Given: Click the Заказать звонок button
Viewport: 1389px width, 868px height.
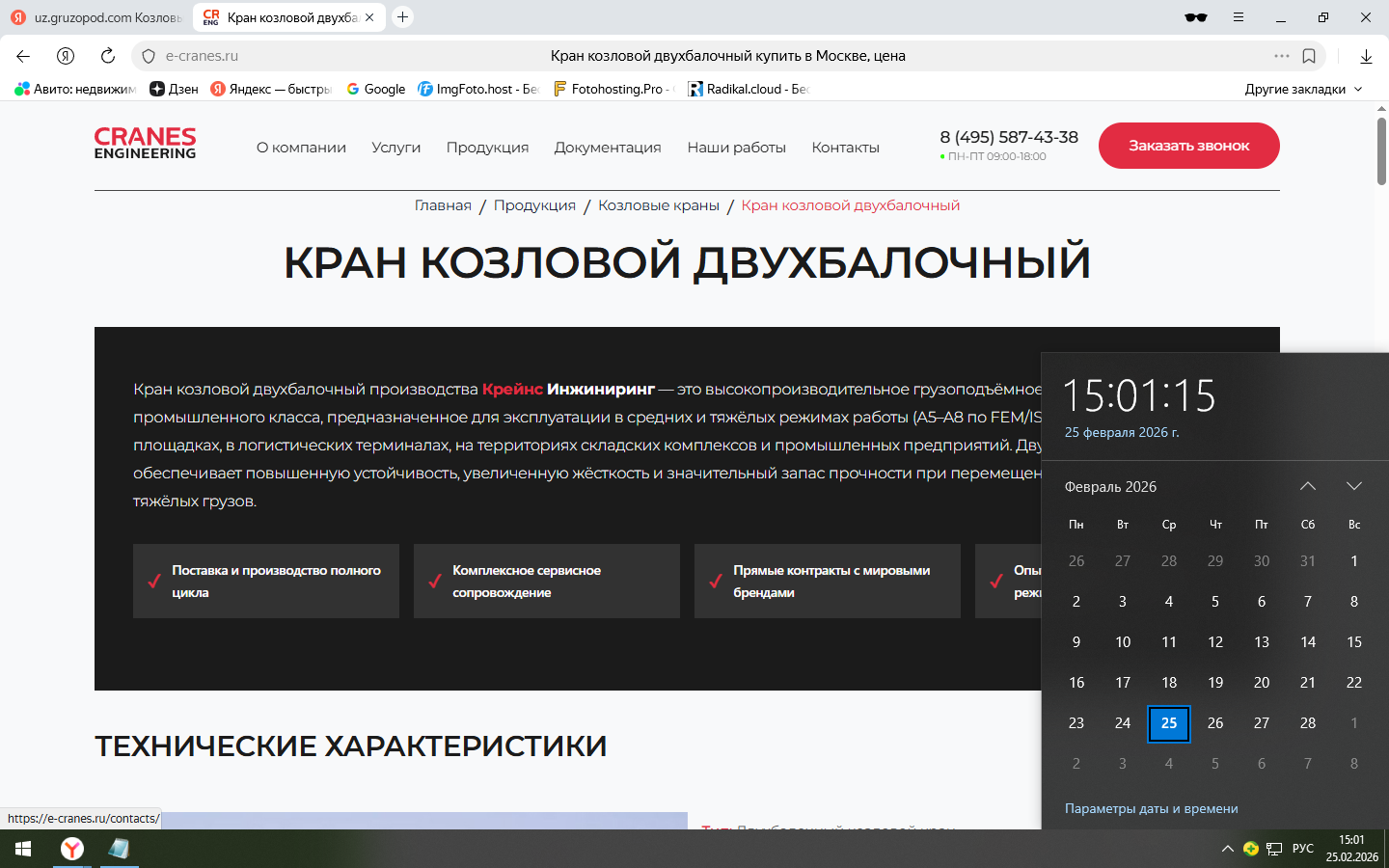Looking at the screenshot, I should (1188, 146).
